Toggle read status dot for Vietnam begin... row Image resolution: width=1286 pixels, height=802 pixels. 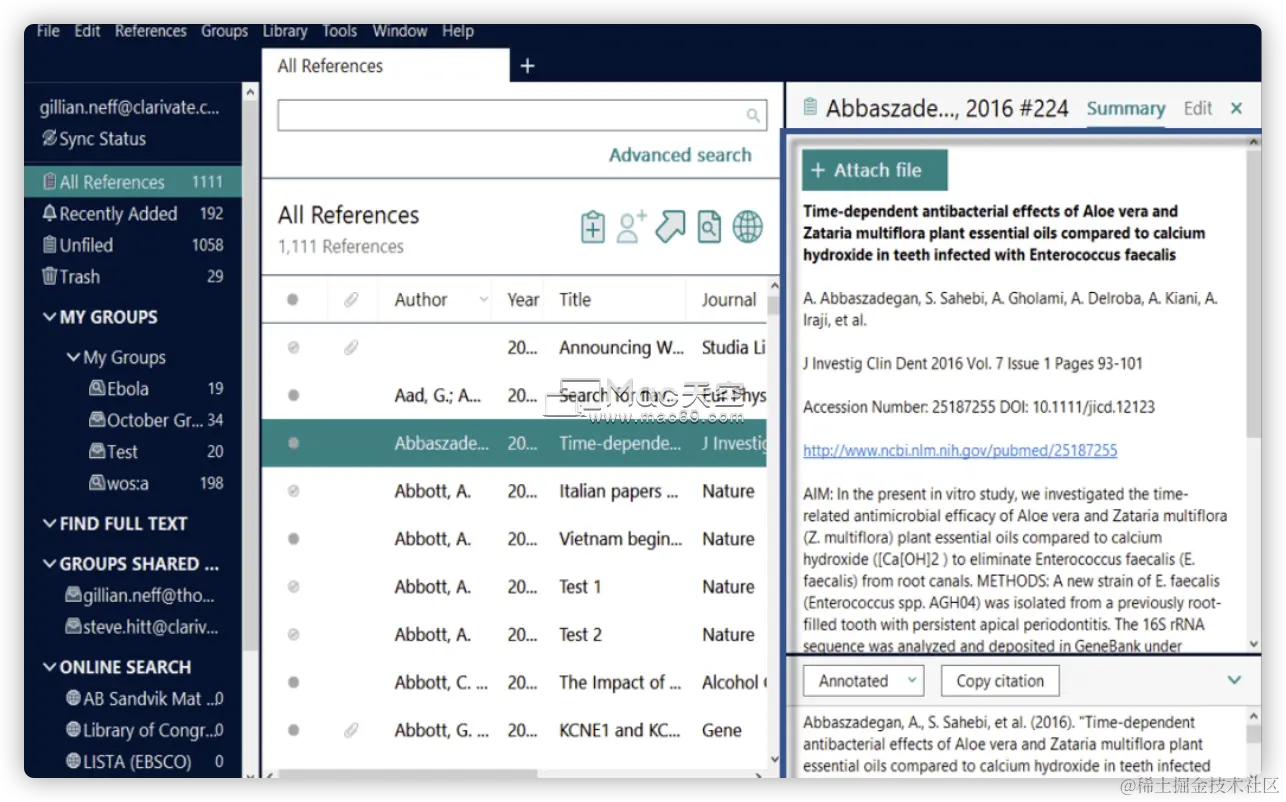click(293, 539)
